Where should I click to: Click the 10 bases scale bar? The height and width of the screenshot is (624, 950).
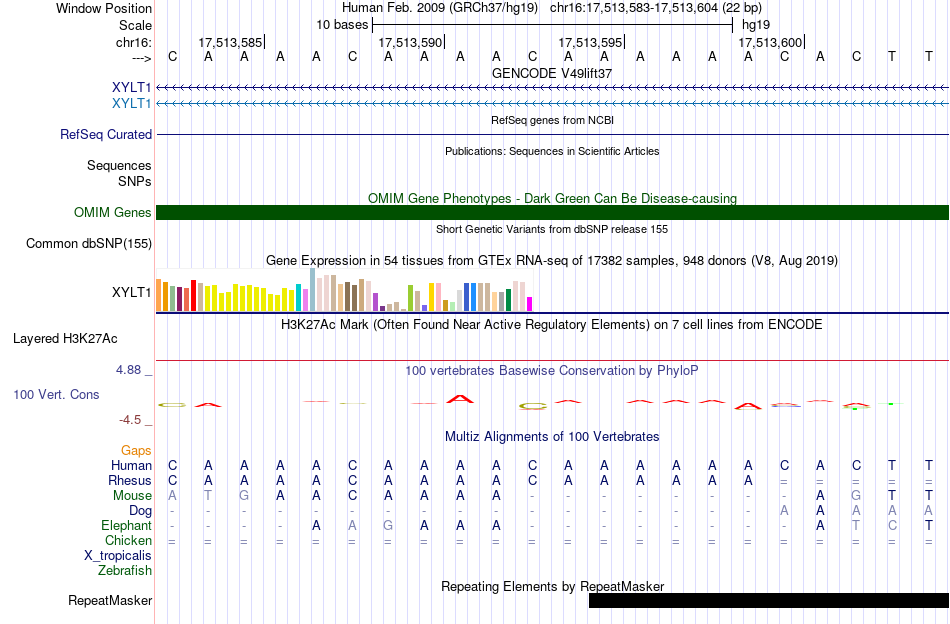point(553,25)
